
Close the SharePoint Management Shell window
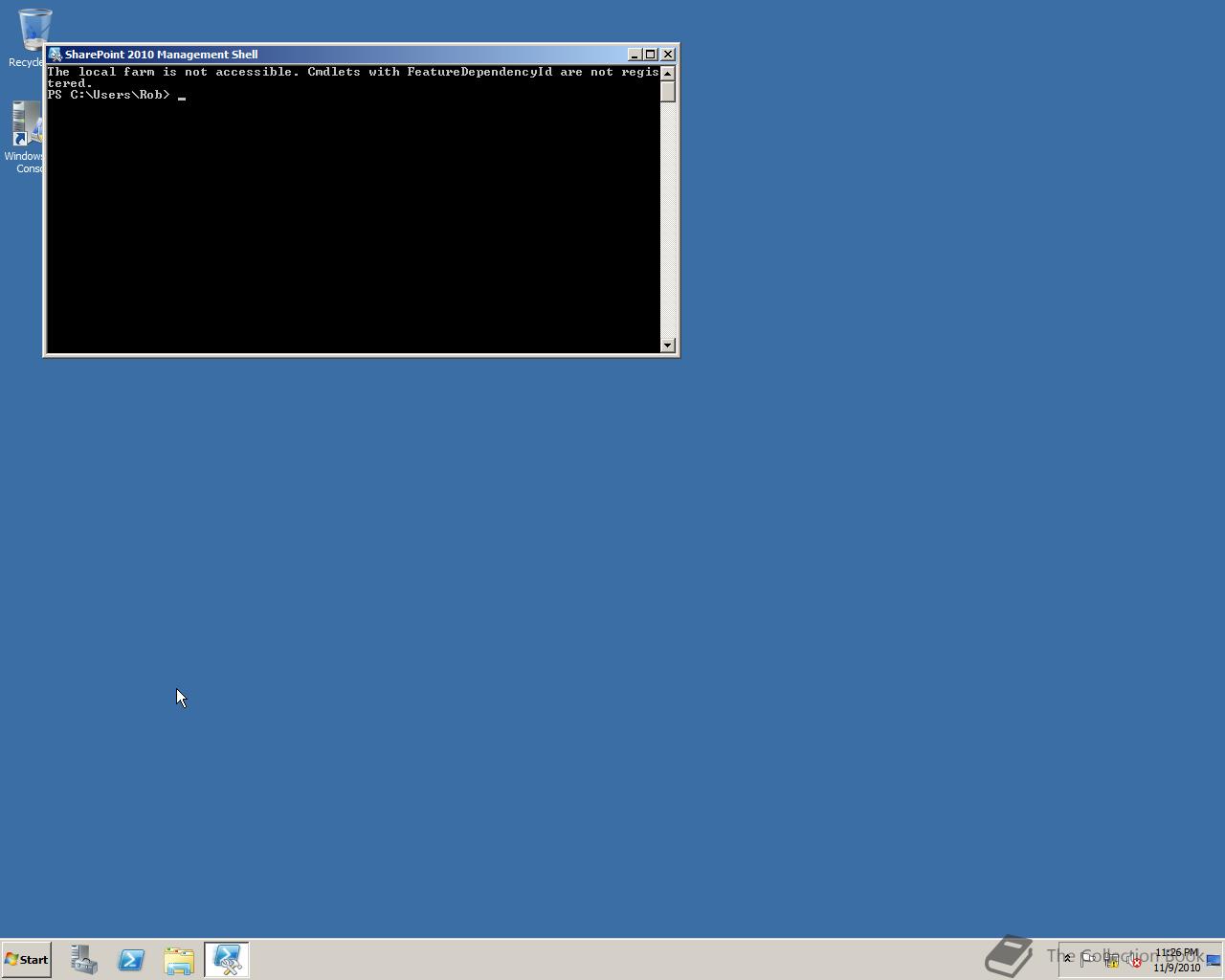[668, 55]
